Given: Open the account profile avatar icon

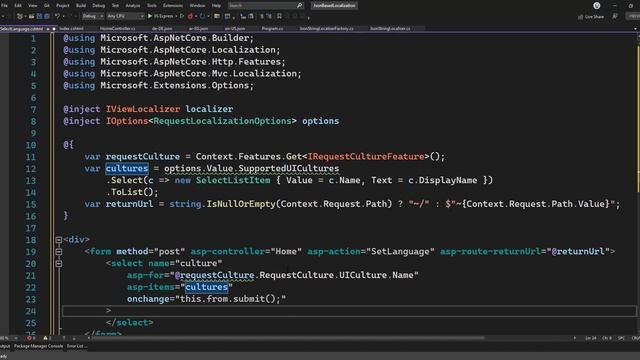Looking at the screenshot, I should click(597, 6).
